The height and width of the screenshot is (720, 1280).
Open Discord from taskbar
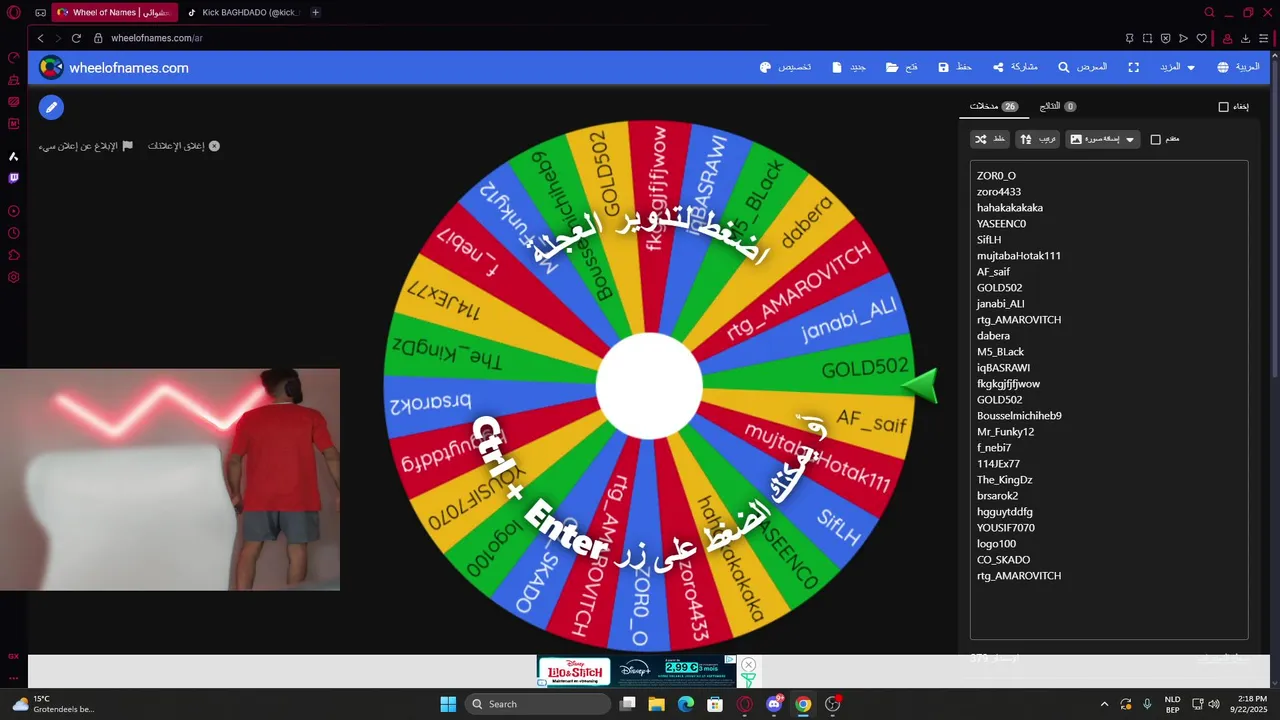(774, 704)
